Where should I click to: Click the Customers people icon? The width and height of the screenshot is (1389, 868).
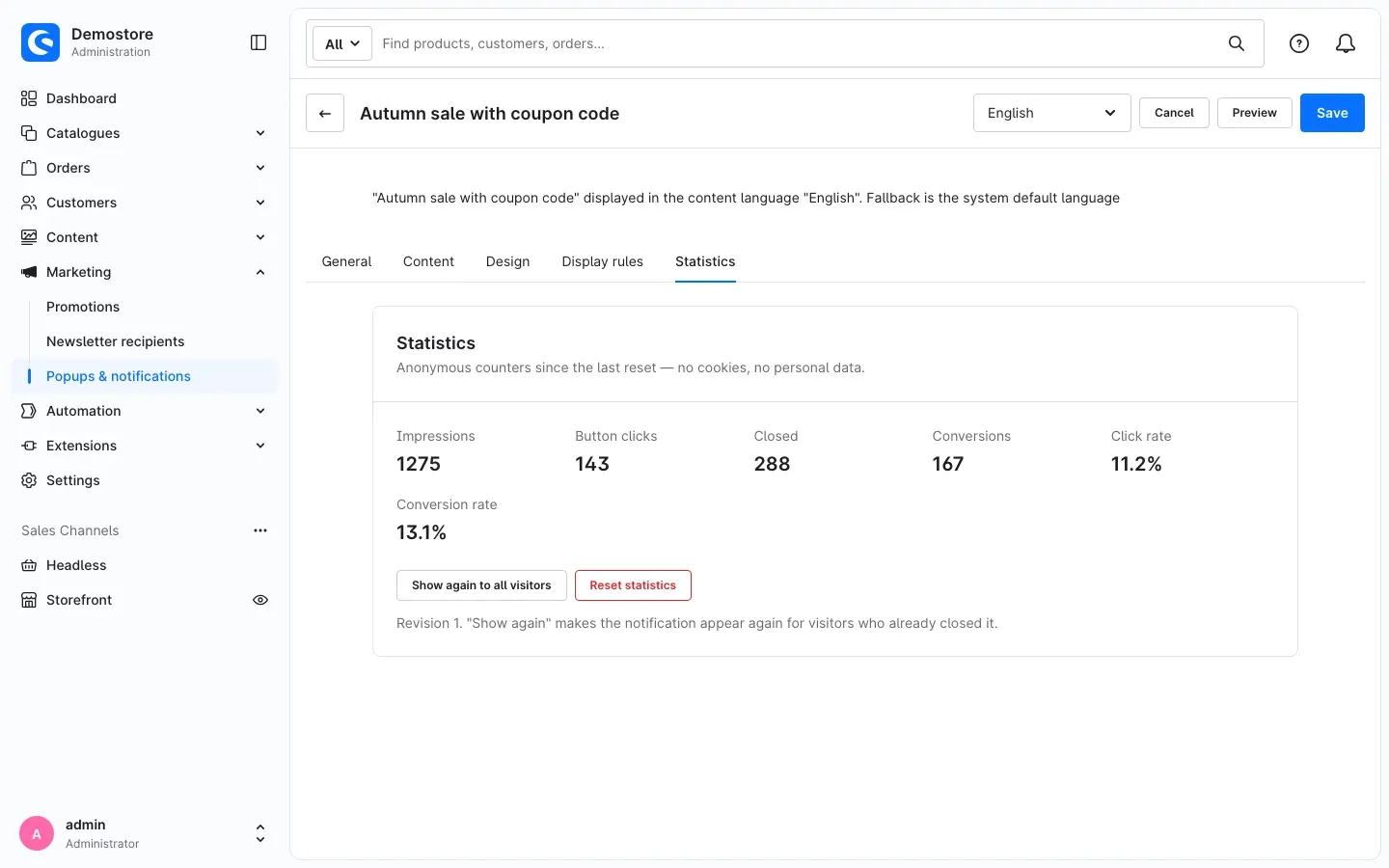pos(29,203)
